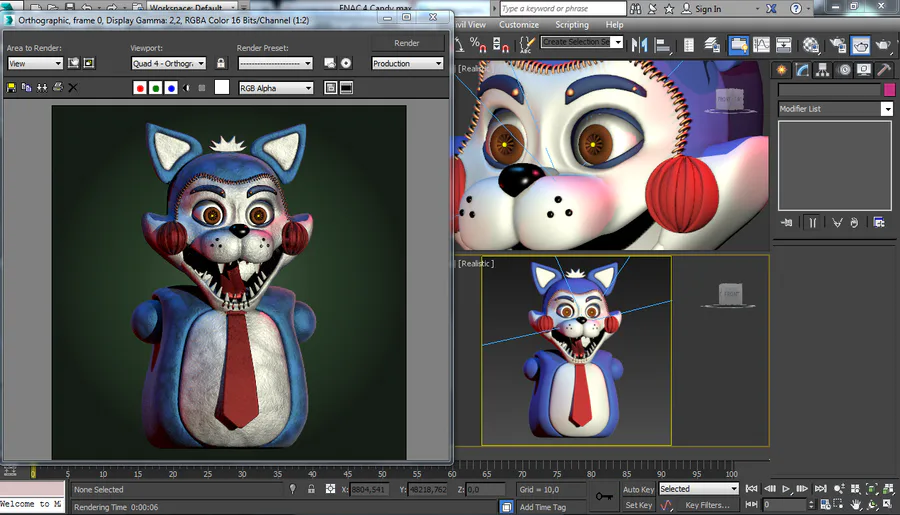This screenshot has height=515, width=900.
Task: Click the Edit Region icon
Action: pyautogui.click(x=73, y=63)
